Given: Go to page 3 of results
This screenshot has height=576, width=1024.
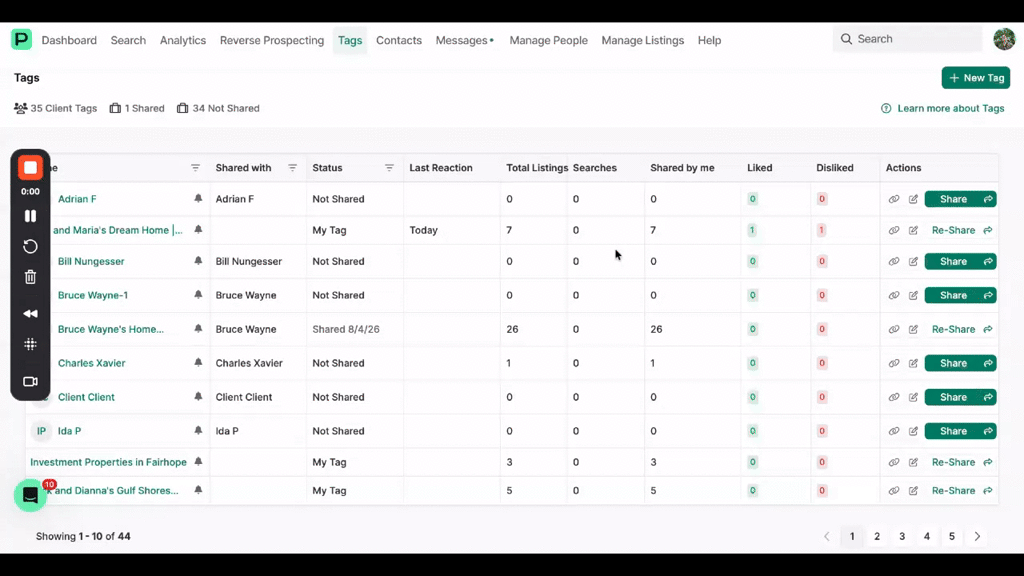Looking at the screenshot, I should point(902,536).
